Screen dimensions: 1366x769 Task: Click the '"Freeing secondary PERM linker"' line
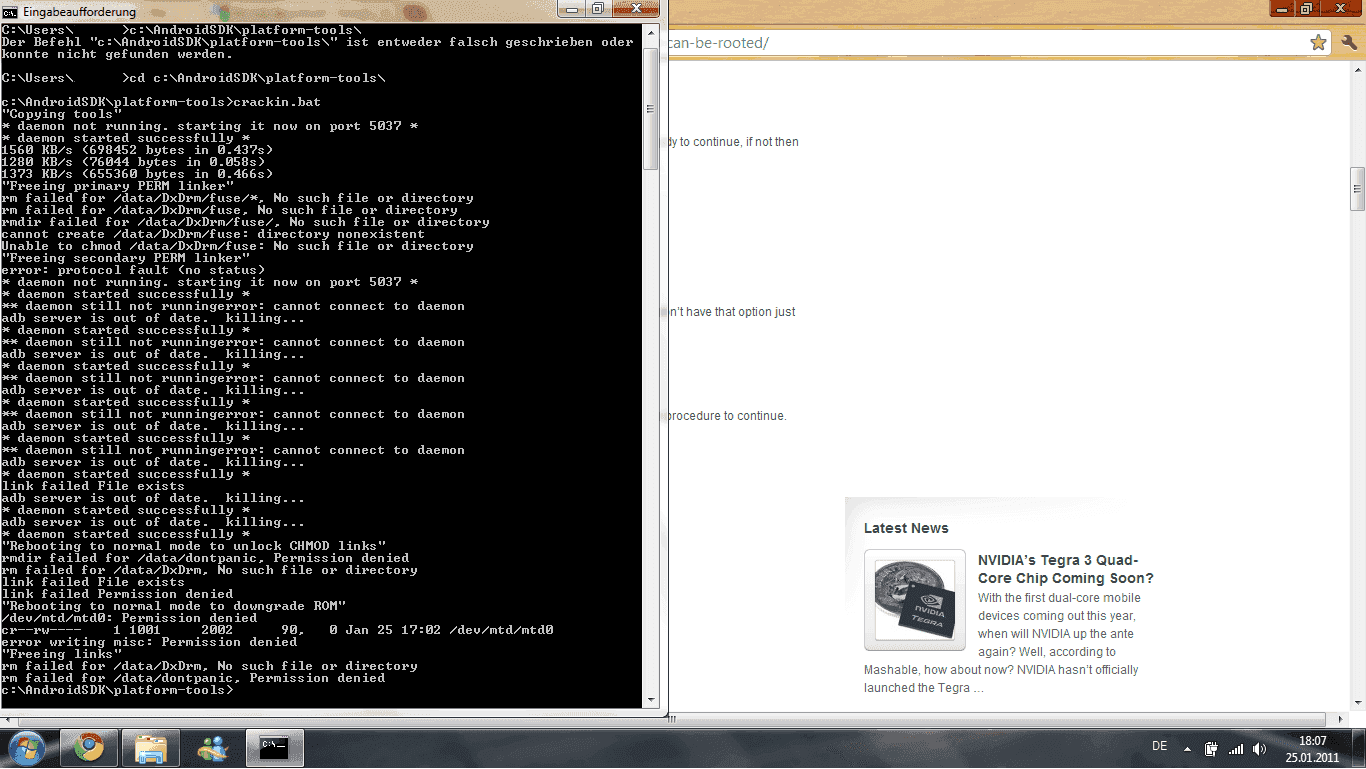point(126,258)
